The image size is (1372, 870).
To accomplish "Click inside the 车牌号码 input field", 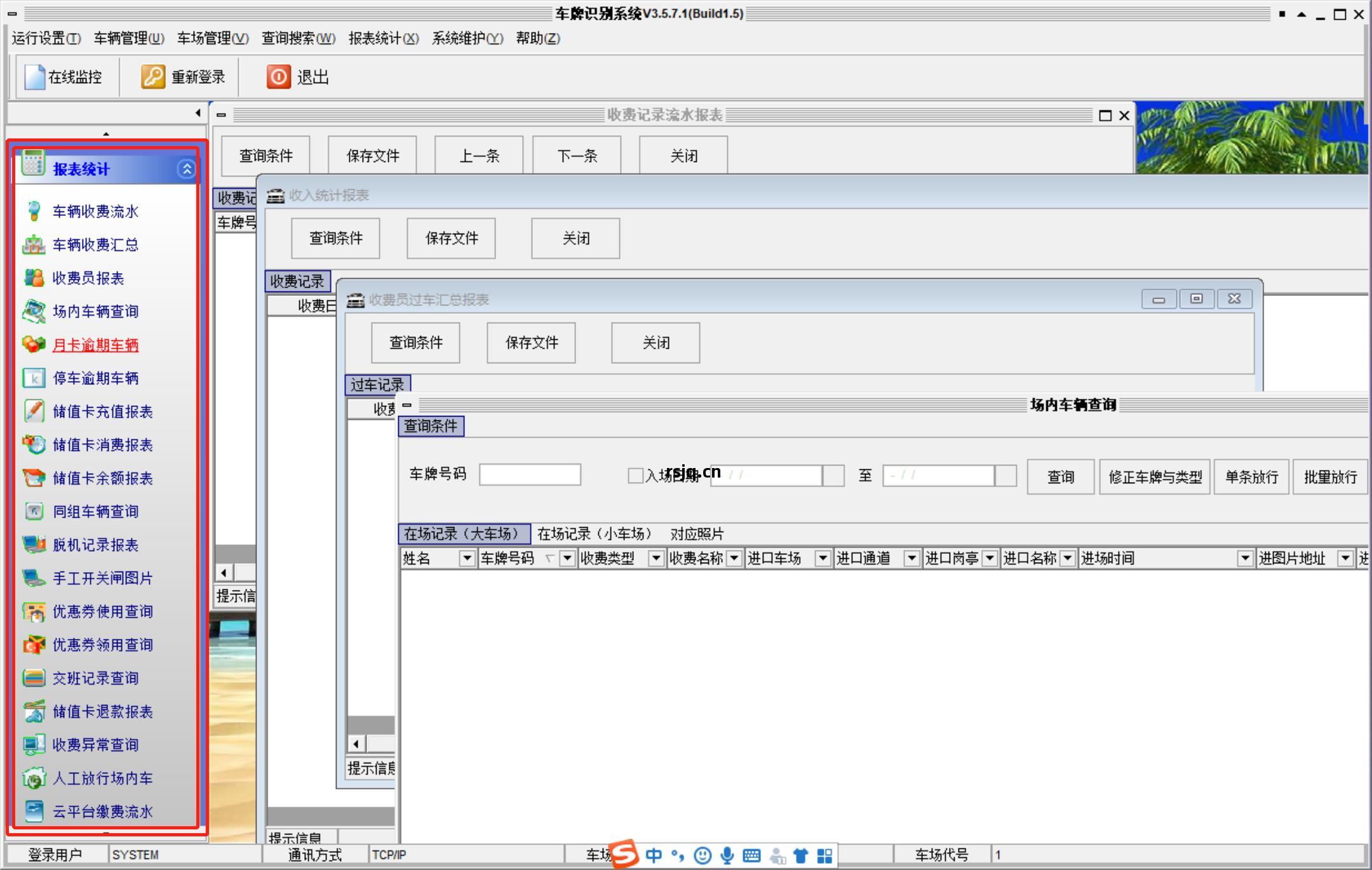I will (530, 474).
